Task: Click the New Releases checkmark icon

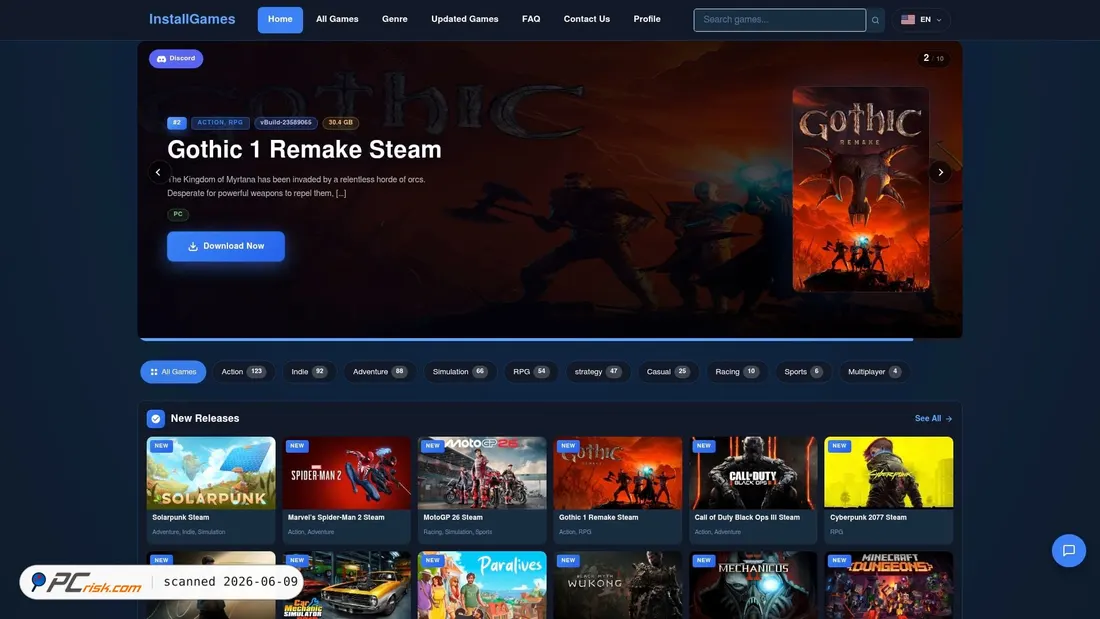Action: 156,418
